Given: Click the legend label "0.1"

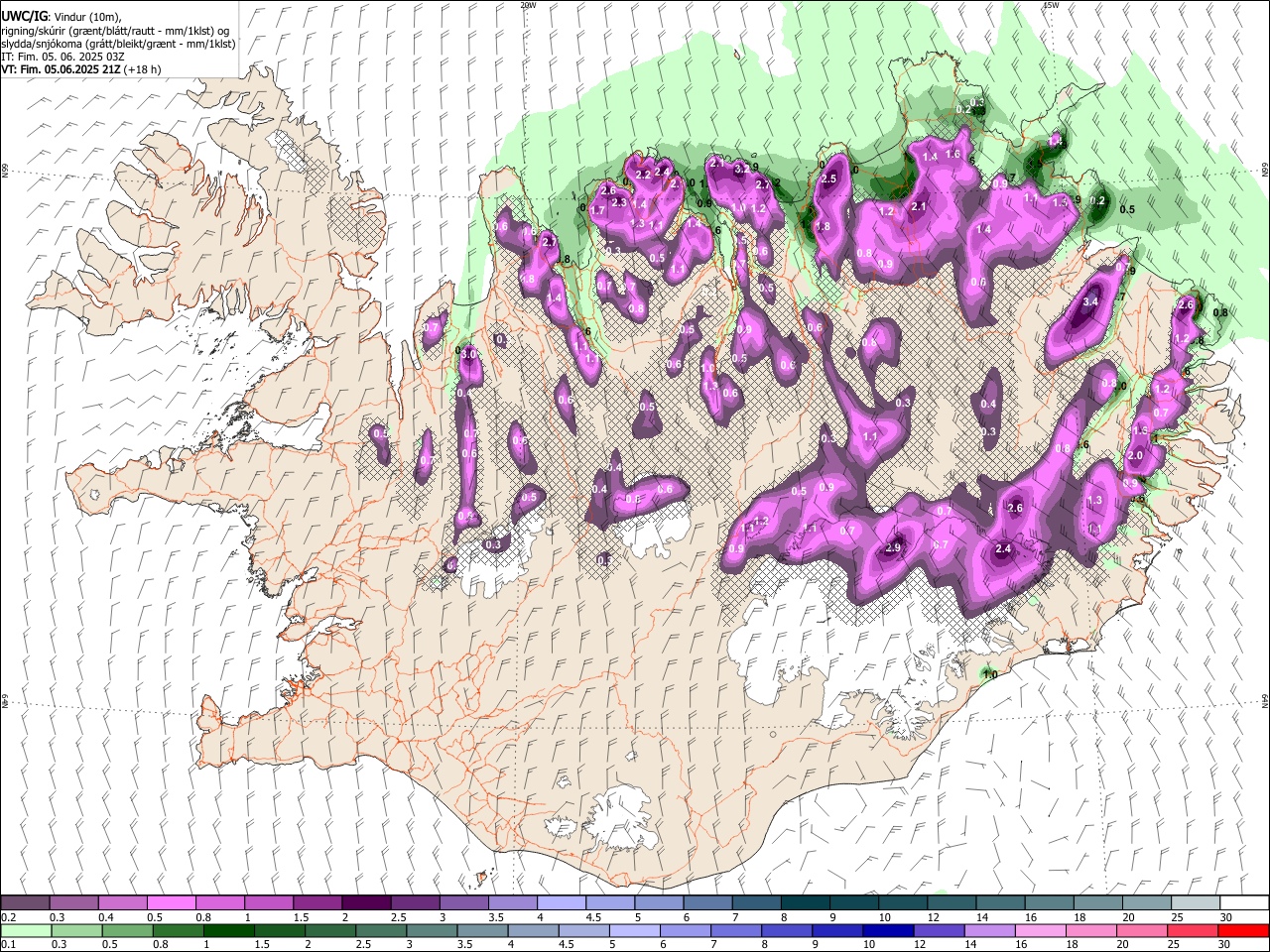Looking at the screenshot, I should 8,944.
